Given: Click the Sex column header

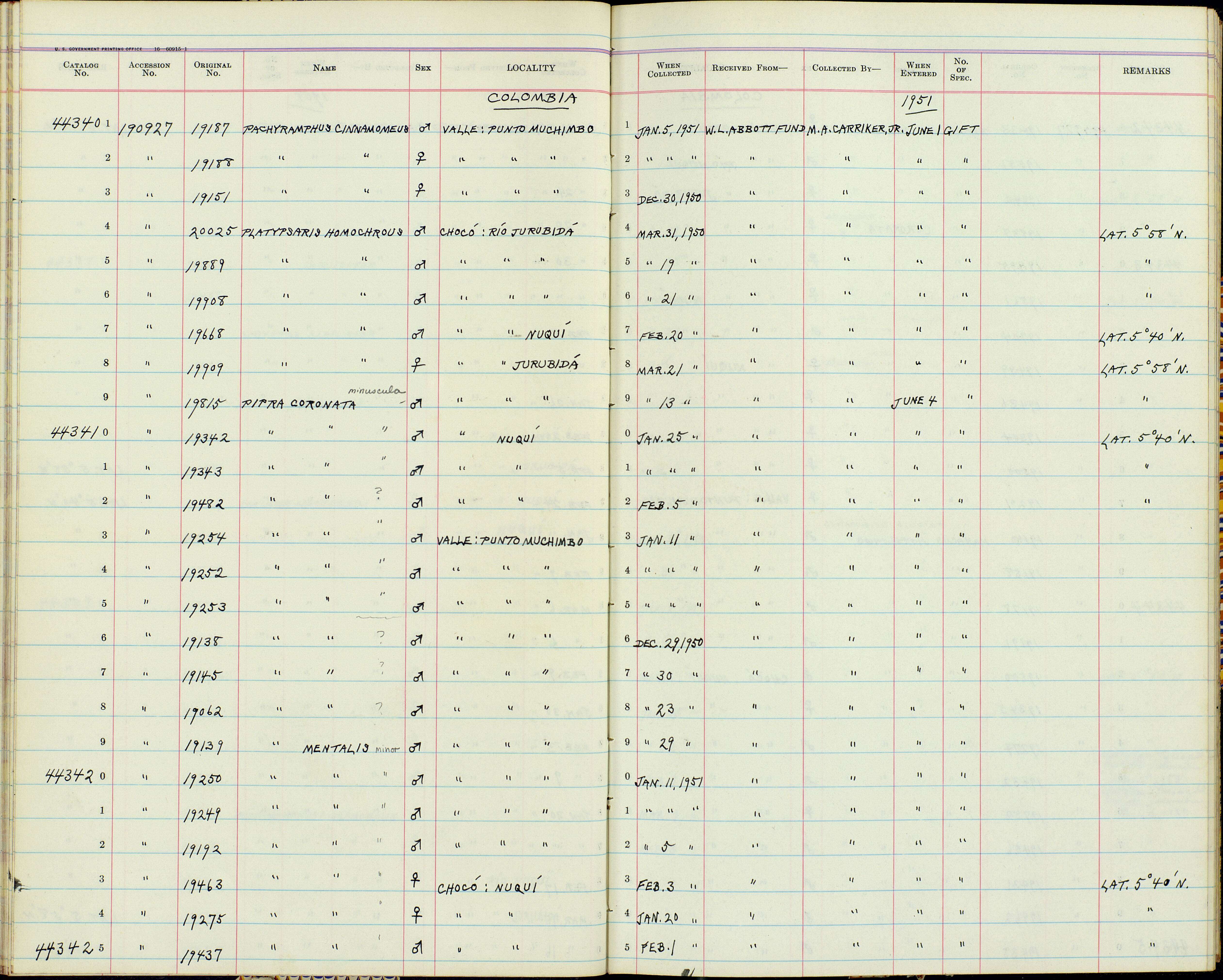Looking at the screenshot, I should coord(423,68).
